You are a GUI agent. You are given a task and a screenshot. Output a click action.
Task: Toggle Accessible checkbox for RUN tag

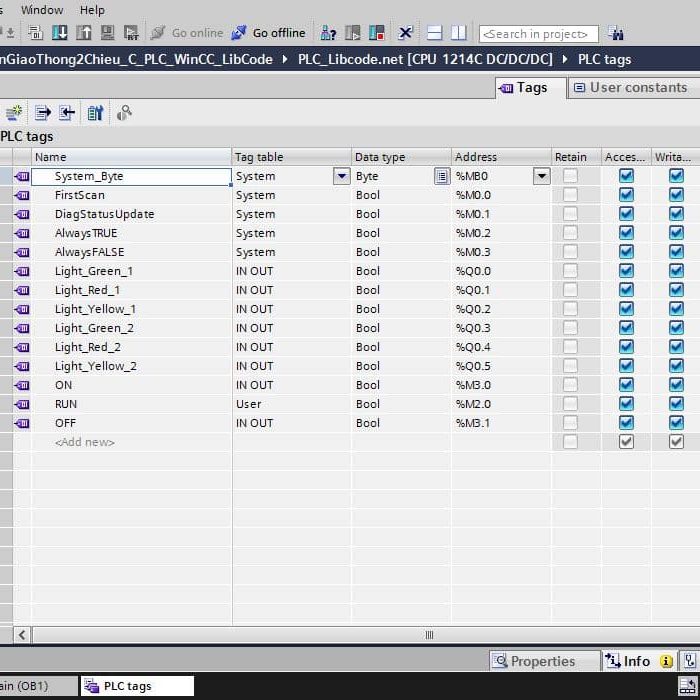626,404
